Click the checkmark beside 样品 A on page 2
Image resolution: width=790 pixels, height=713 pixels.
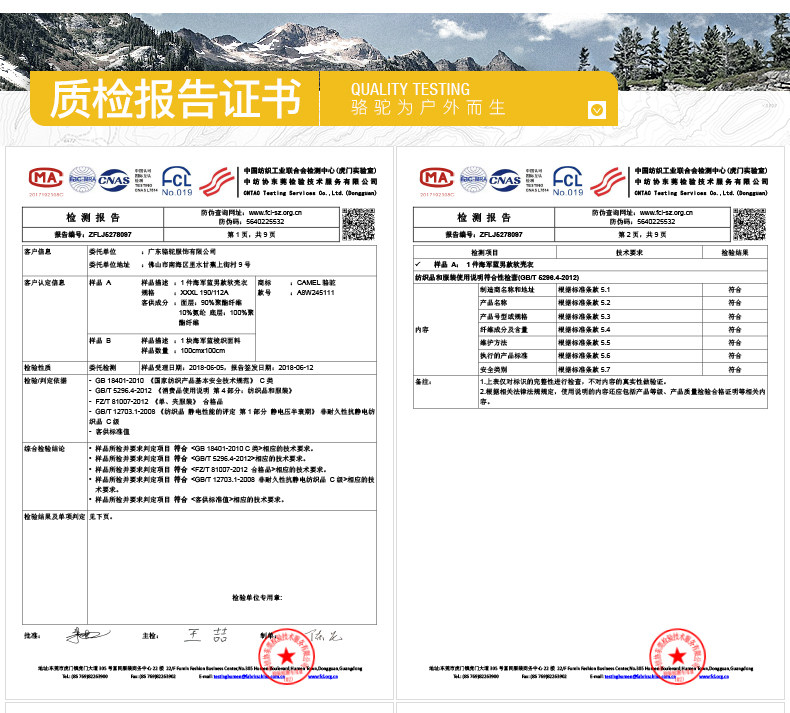pos(417,263)
